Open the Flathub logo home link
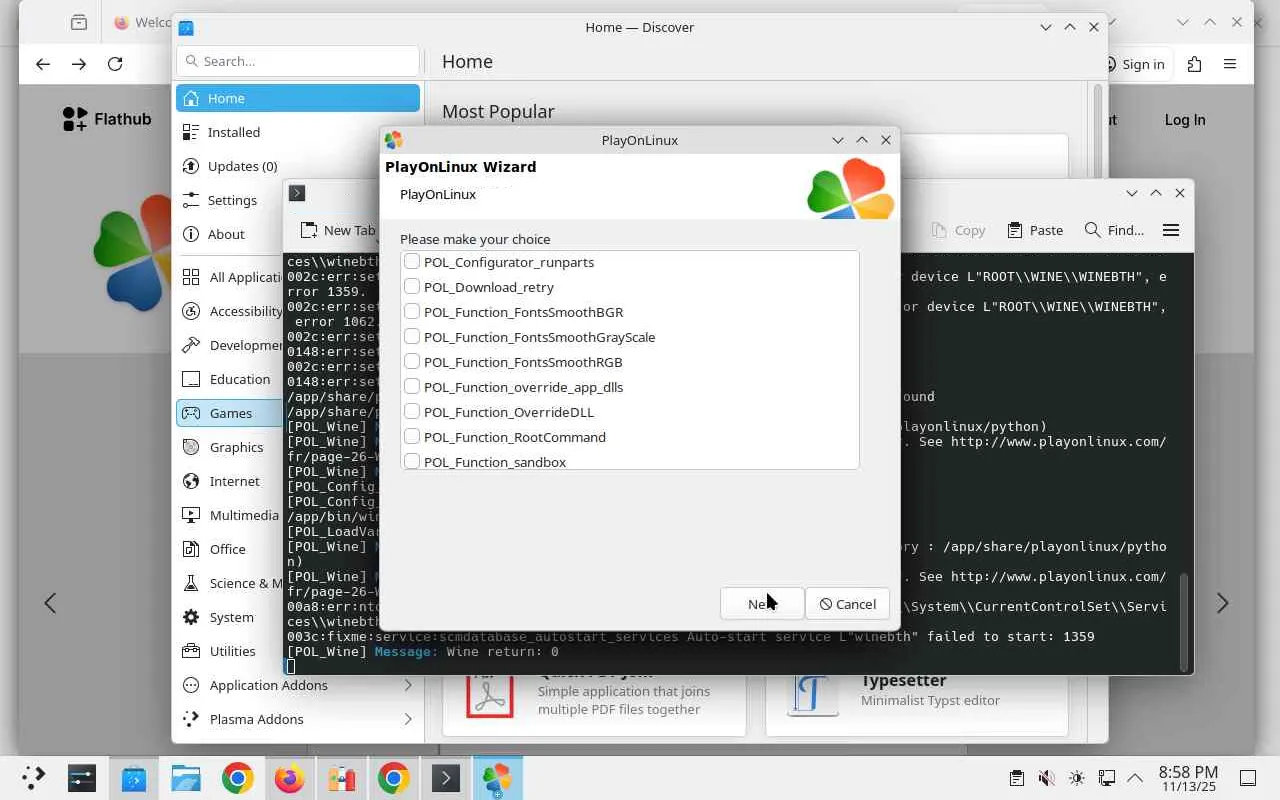Screen dimensions: 1280x800 tap(107, 119)
